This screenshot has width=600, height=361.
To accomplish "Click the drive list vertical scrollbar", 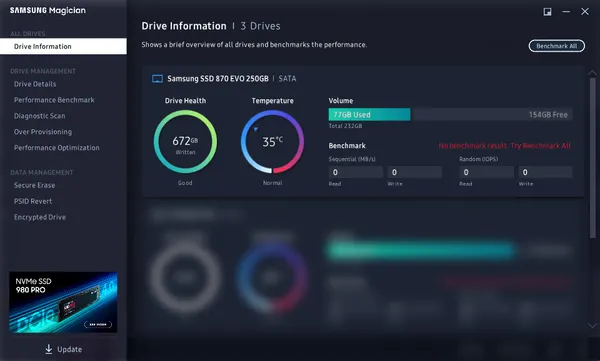I will tap(592, 158).
